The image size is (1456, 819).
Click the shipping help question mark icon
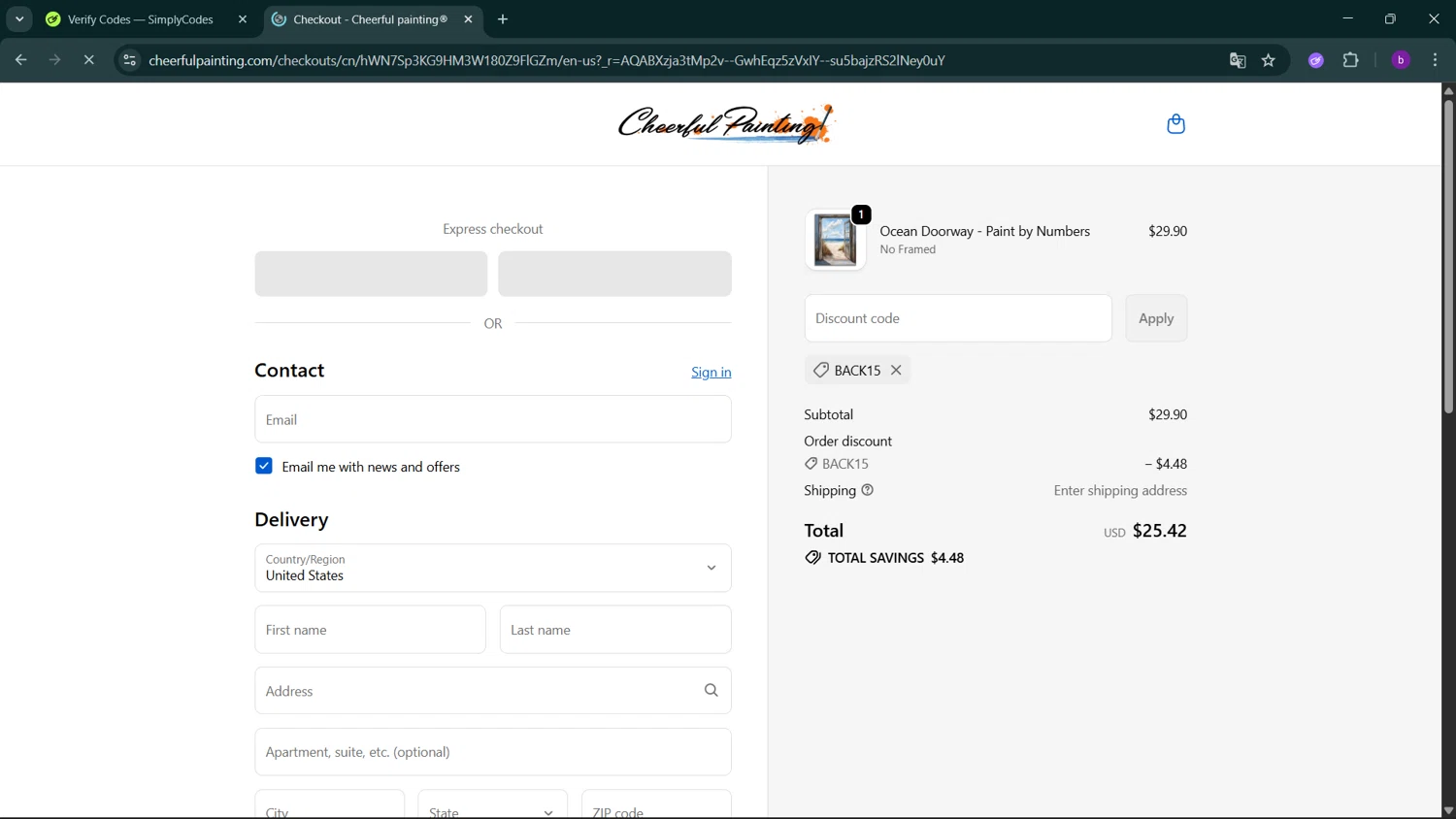(868, 490)
